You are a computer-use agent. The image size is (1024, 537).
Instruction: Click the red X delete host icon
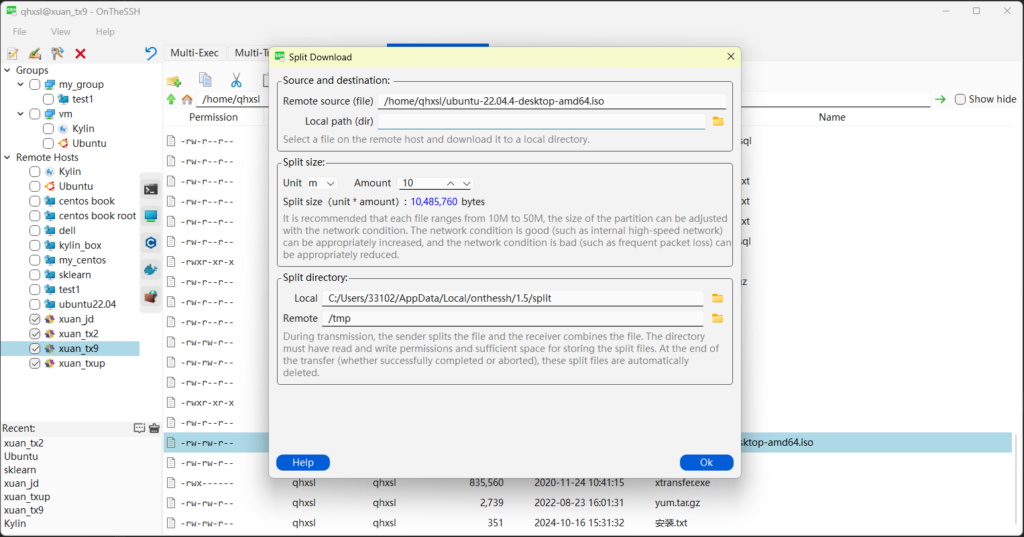[80, 54]
